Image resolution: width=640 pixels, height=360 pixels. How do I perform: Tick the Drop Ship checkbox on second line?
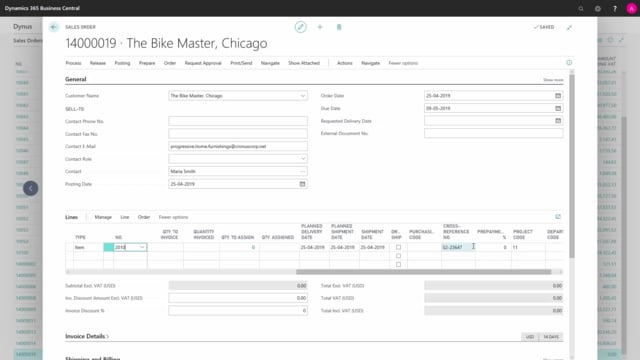(398, 256)
